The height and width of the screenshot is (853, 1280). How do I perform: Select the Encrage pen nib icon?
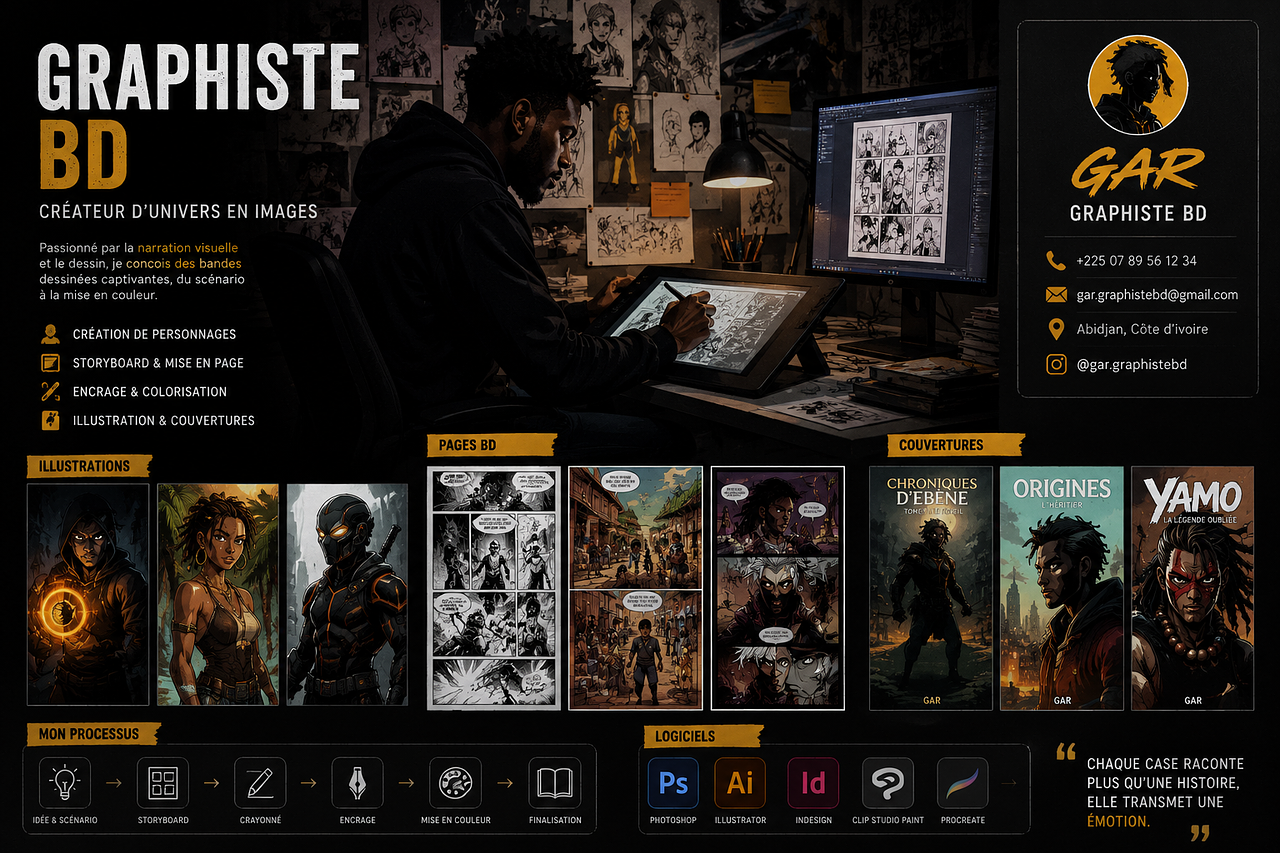point(358,783)
